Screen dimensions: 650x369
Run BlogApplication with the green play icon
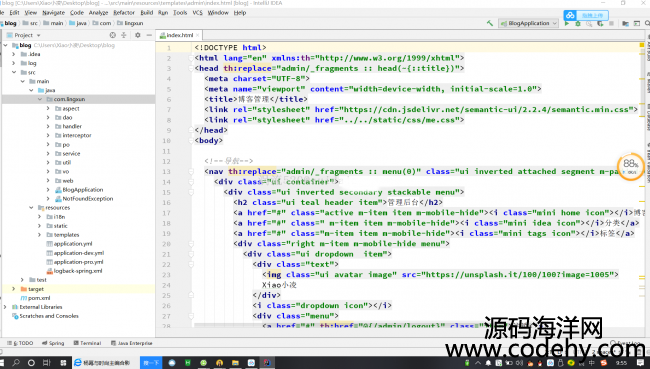567,23
